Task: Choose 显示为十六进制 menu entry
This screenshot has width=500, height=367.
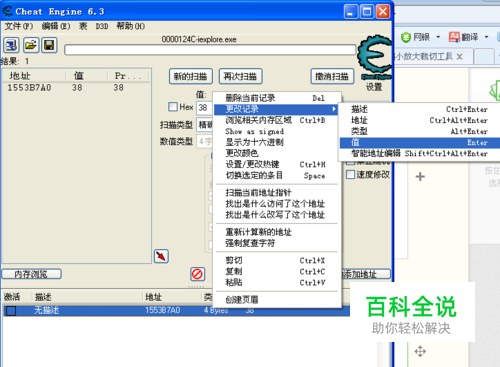Action: 276,142
